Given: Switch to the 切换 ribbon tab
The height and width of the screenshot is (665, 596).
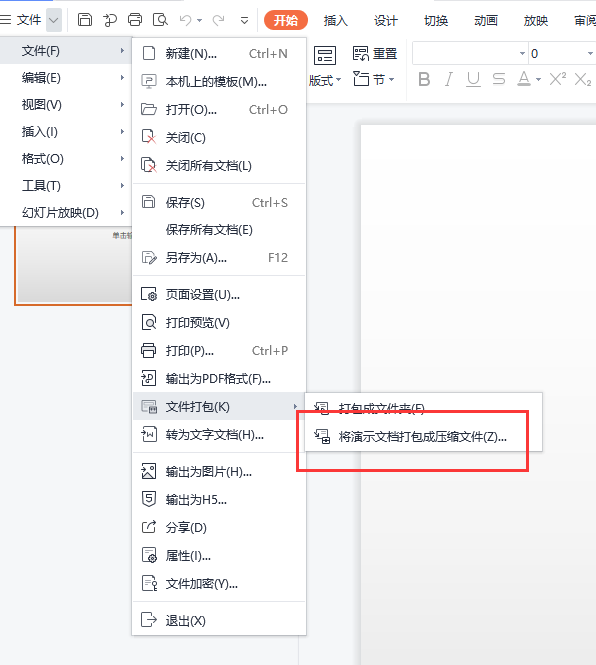Looking at the screenshot, I should pyautogui.click(x=436, y=20).
